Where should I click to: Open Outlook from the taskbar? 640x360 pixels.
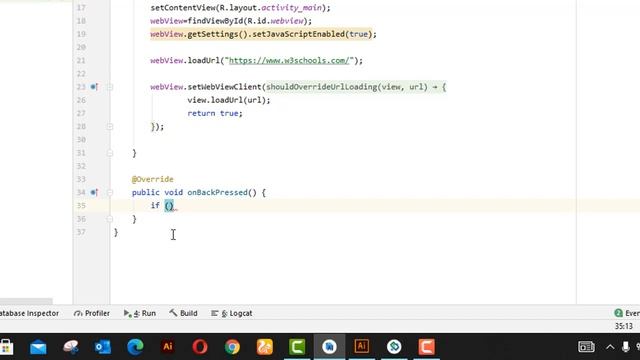tap(102, 347)
